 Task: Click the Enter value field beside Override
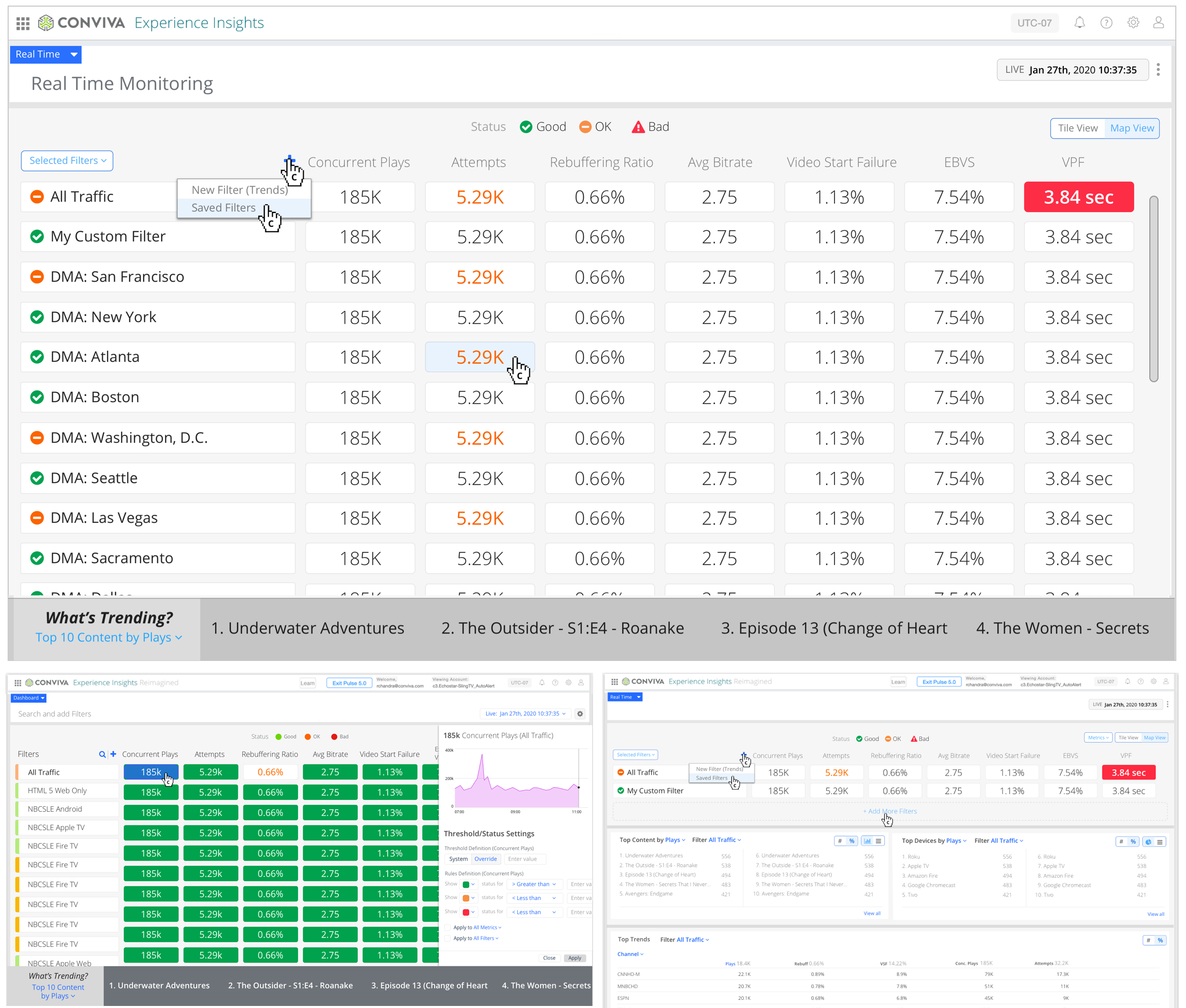524,859
